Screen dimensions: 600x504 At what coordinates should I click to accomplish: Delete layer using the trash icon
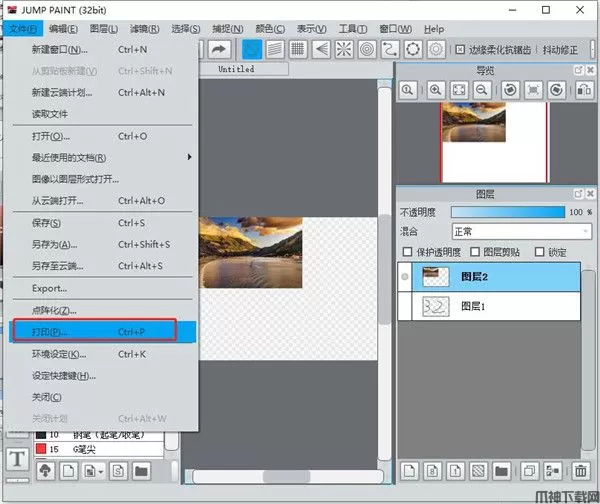tap(581, 470)
